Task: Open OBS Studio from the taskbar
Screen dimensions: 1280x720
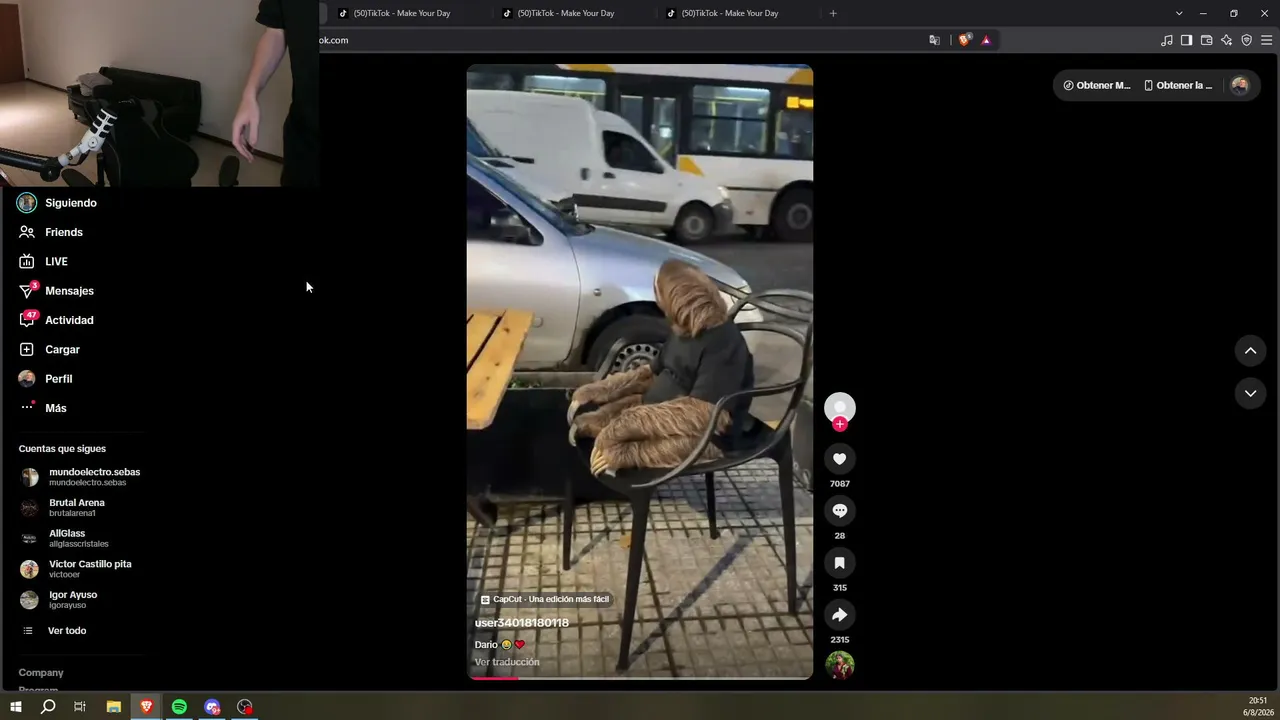Action: coord(245,707)
